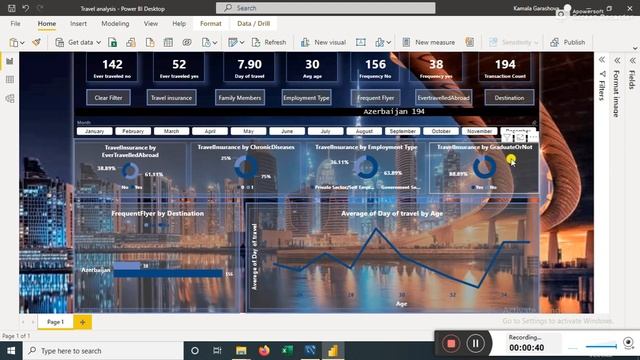Click the title bar Search field
This screenshot has width=640, height=360.
click(x=326, y=8)
